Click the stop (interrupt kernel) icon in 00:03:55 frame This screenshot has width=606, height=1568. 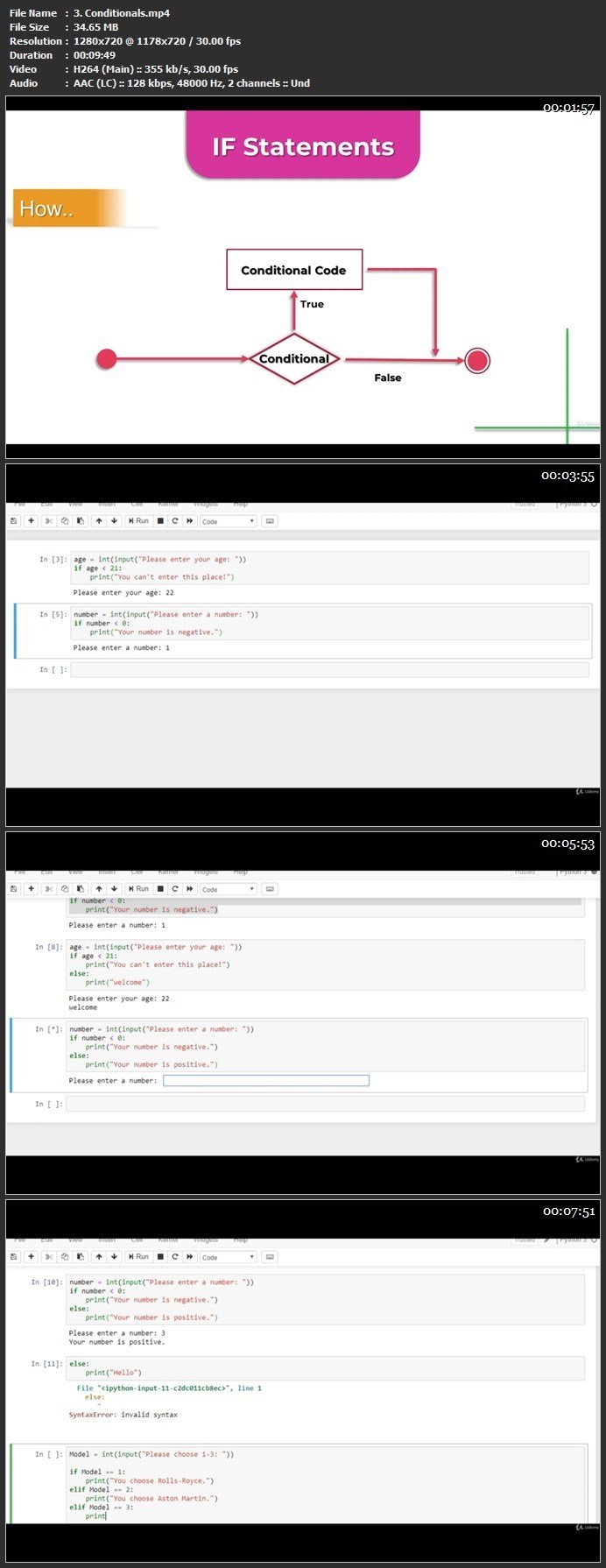[160, 521]
